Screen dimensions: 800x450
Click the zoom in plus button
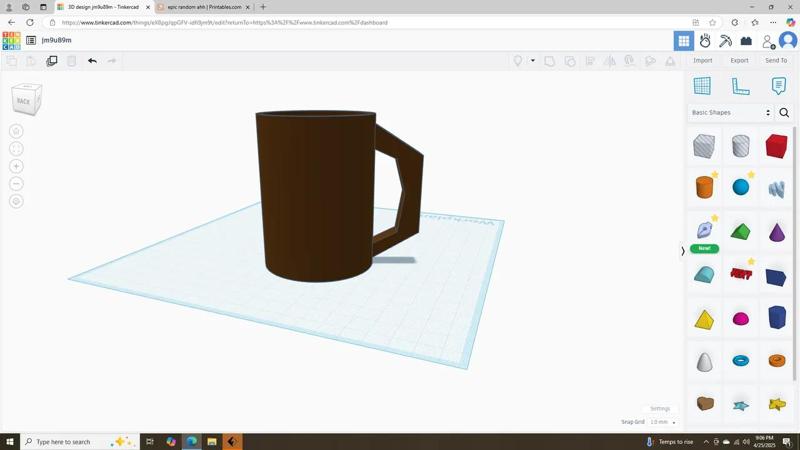coord(16,166)
